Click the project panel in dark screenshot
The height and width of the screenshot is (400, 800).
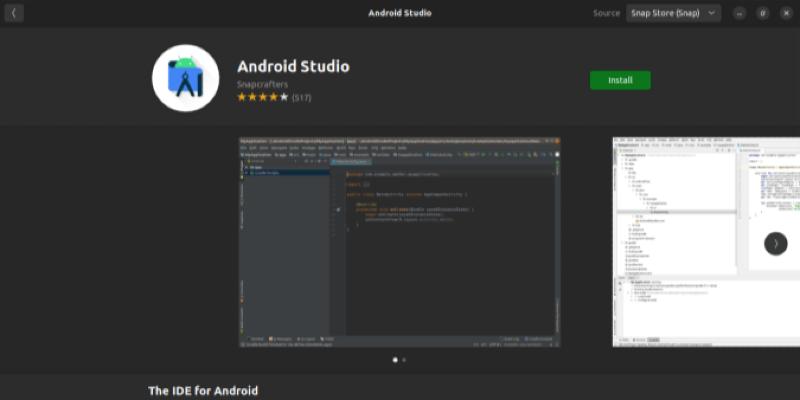point(285,250)
